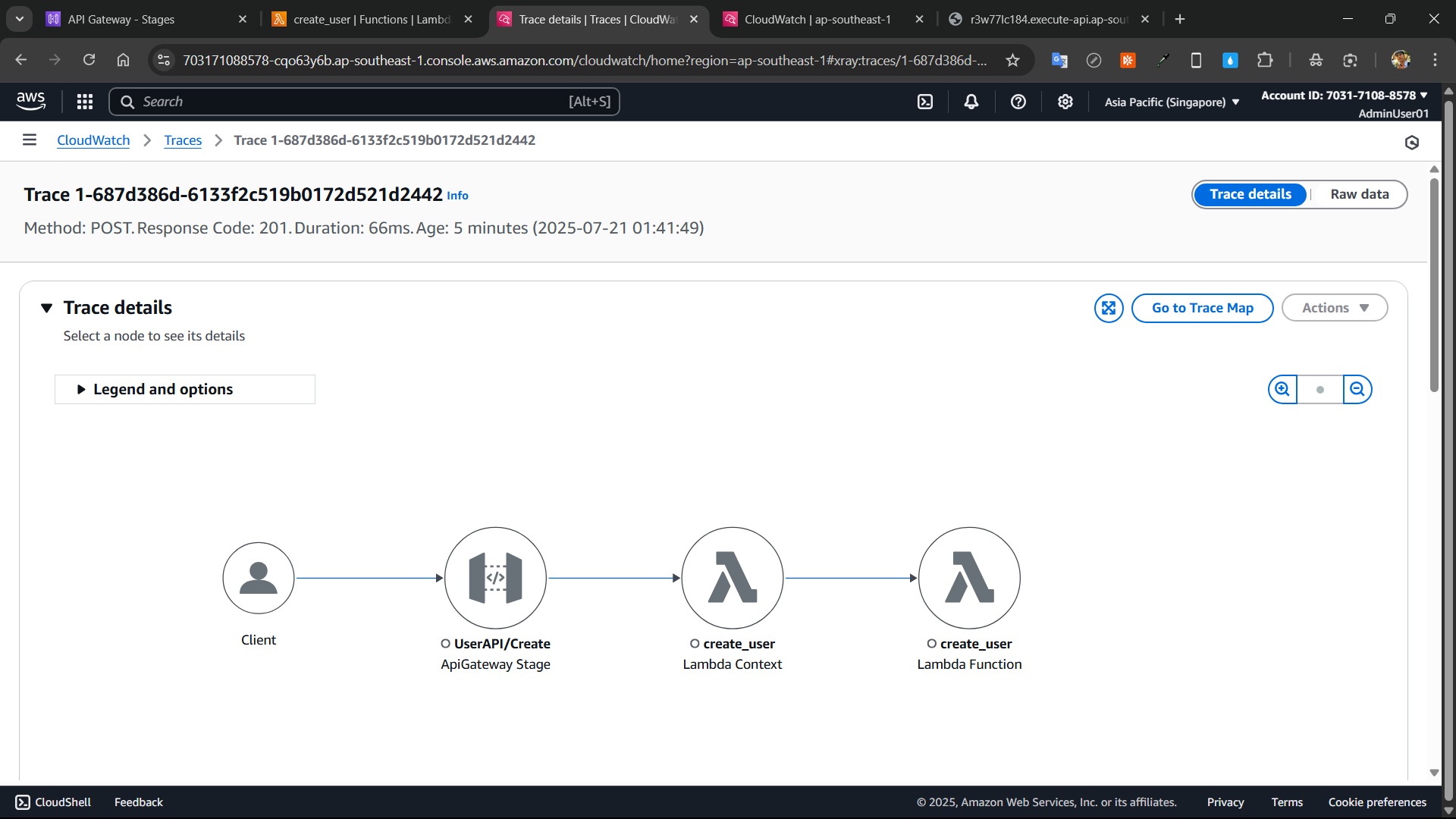Bookmark this page with the star icon
The height and width of the screenshot is (819, 1456).
[1012, 60]
